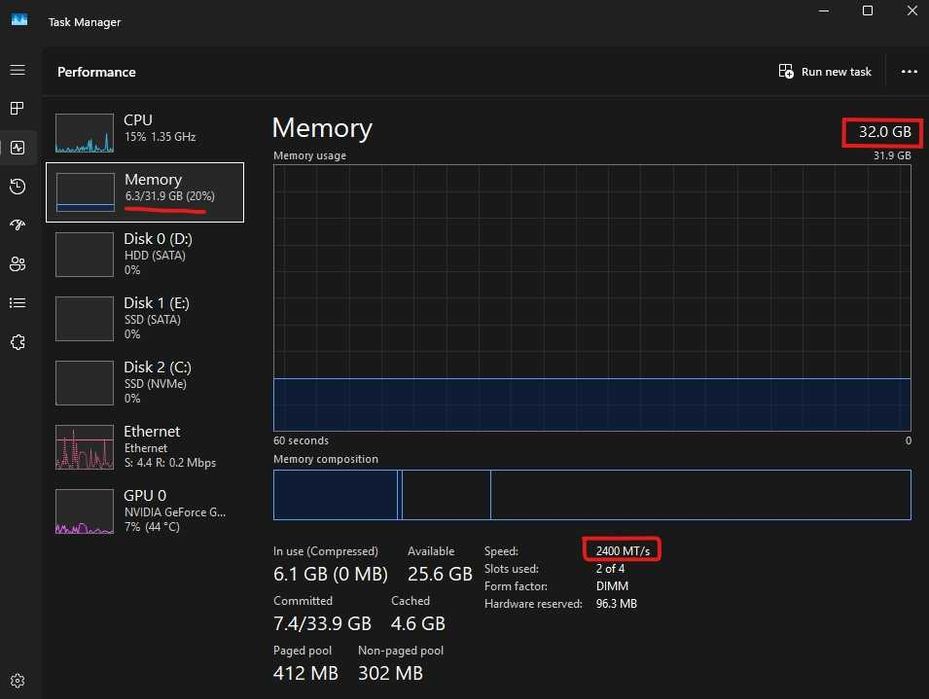Click the Free segment of memory composition

tap(701, 495)
